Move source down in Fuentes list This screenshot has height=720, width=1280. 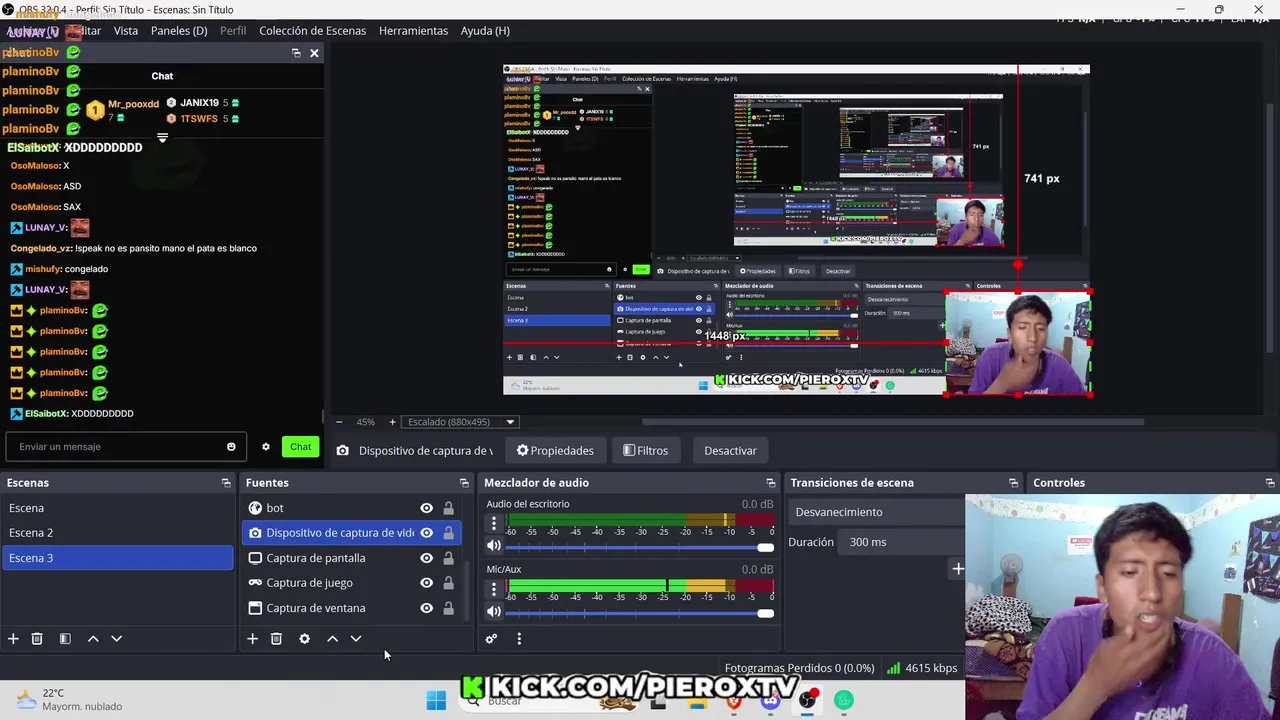tap(356, 638)
